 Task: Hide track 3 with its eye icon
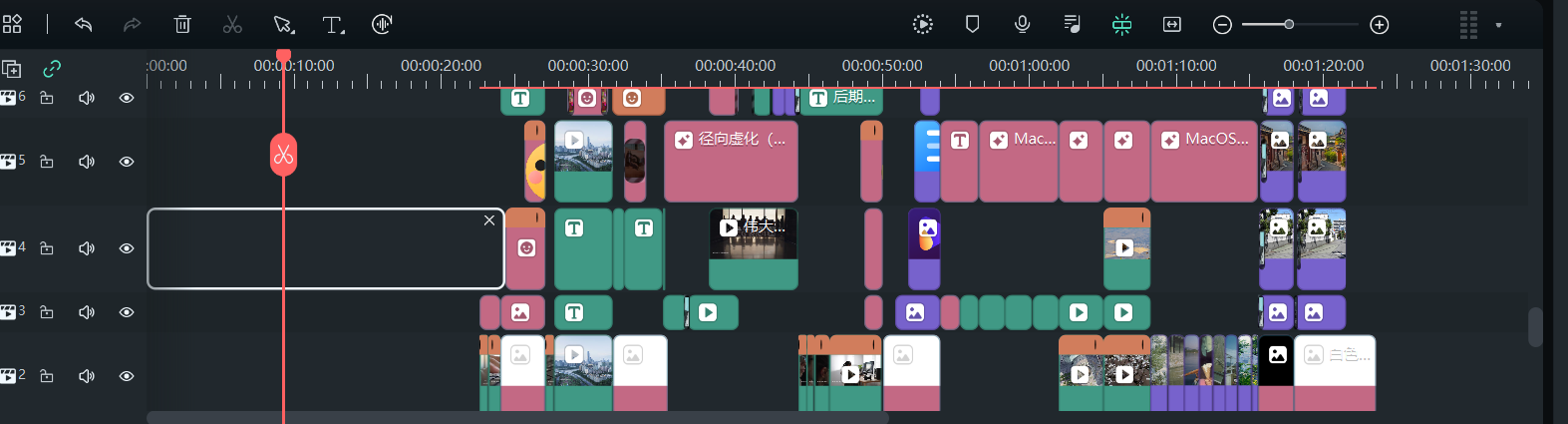(127, 312)
